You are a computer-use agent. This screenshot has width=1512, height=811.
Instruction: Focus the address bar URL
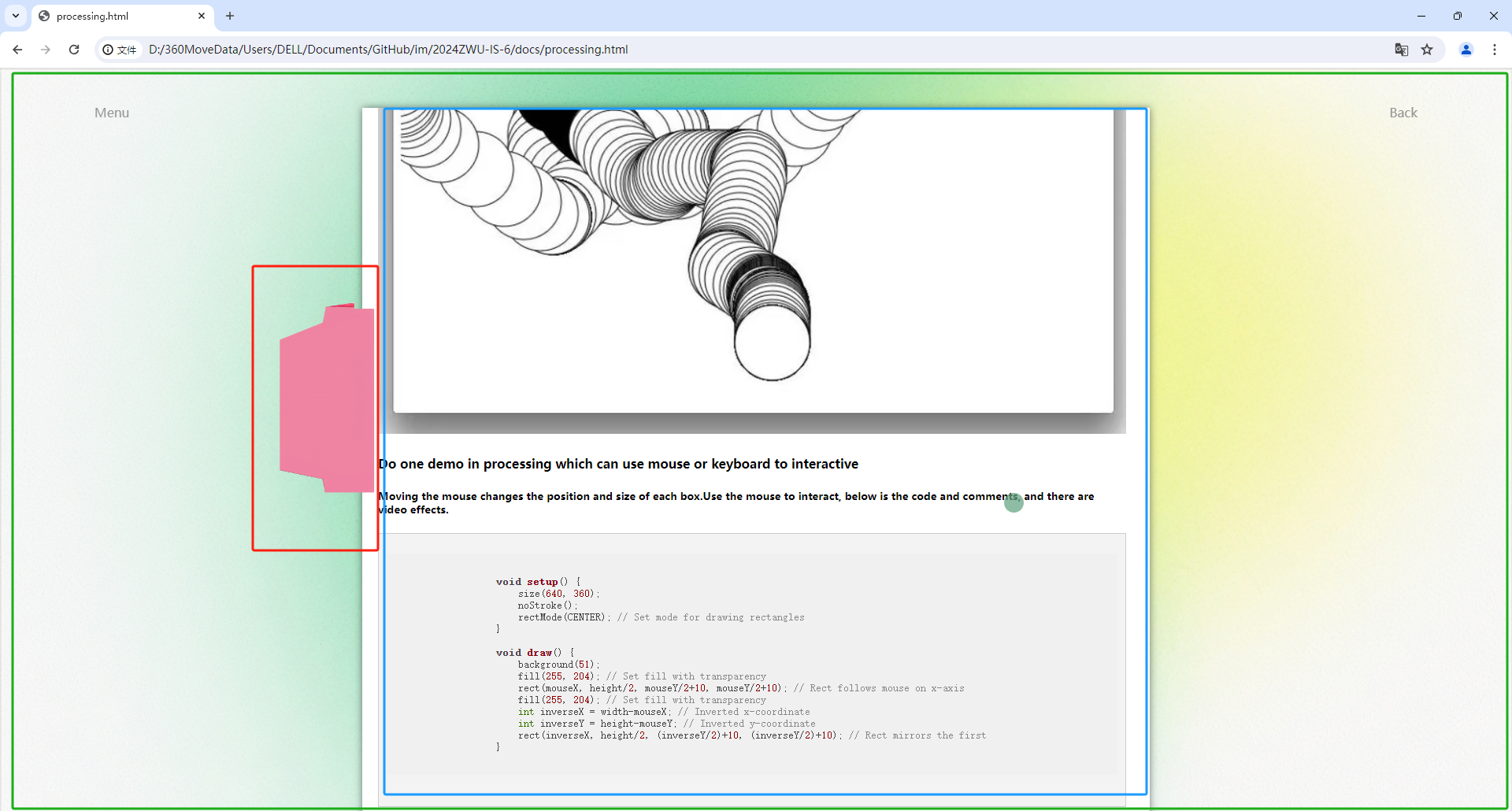click(388, 50)
